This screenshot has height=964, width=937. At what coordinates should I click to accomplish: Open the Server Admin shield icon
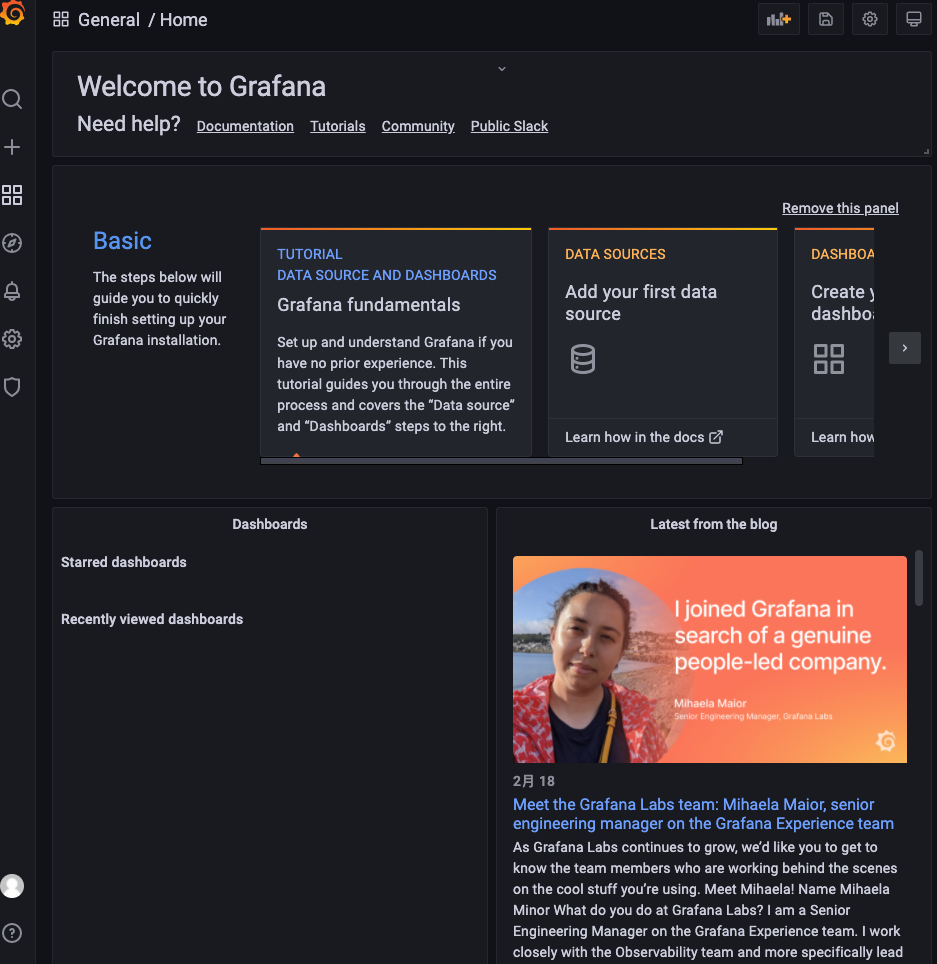(x=12, y=387)
